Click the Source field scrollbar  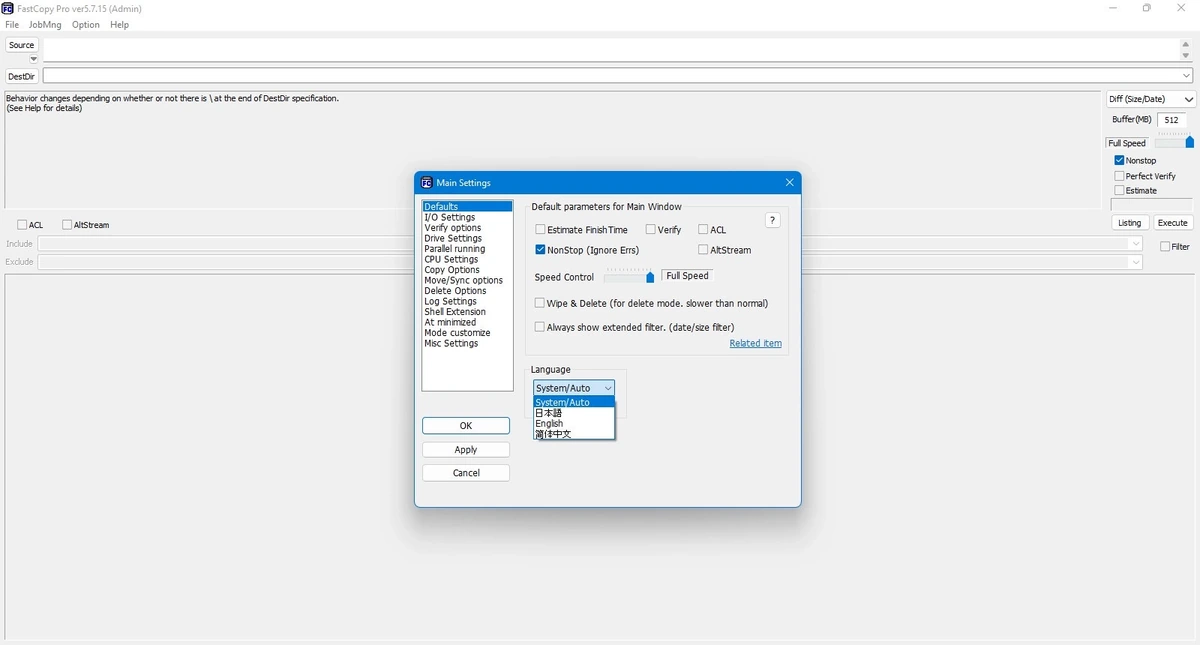coord(1187,50)
